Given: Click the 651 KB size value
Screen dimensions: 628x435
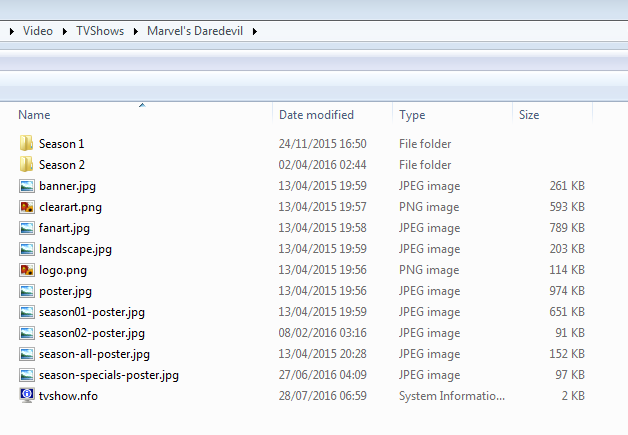Looking at the screenshot, I should coord(567,312).
